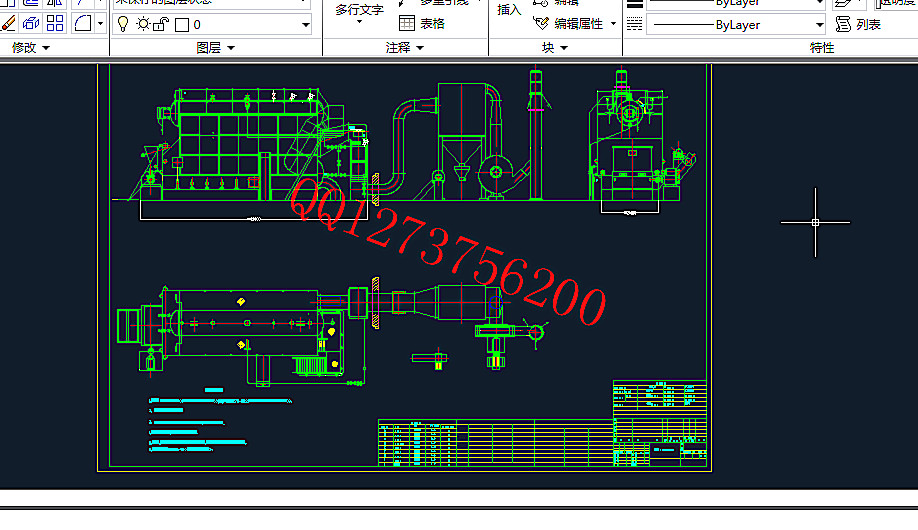This screenshot has height=530, width=918.
Task: Click the 表格 table icon
Action: [407, 23]
